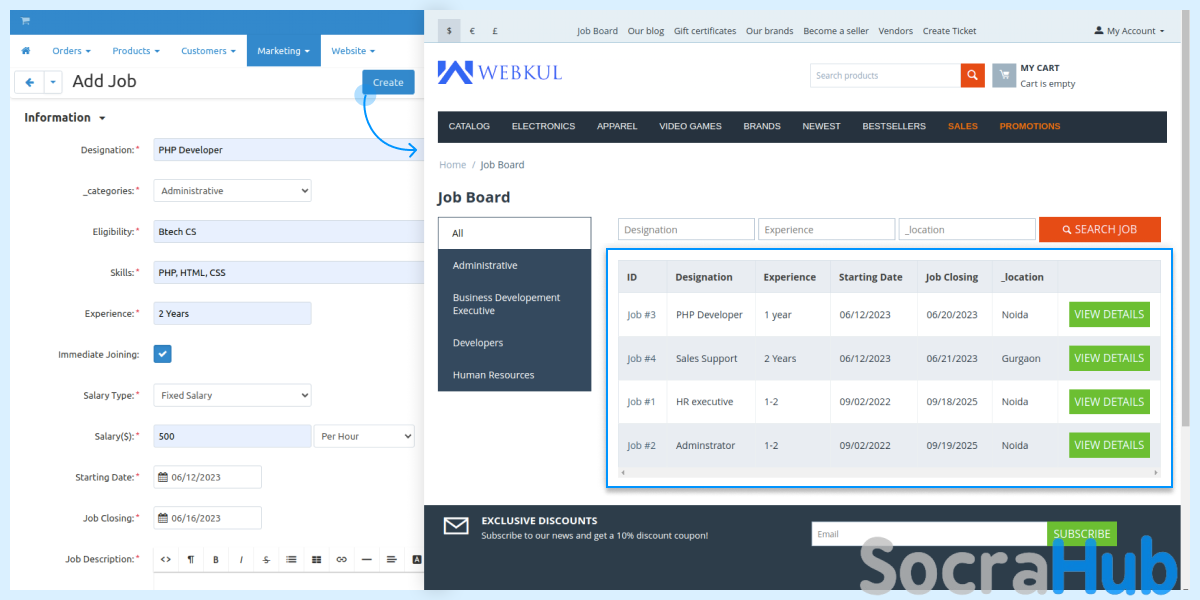
Task: Insert a table in the description editor
Action: tap(316, 559)
